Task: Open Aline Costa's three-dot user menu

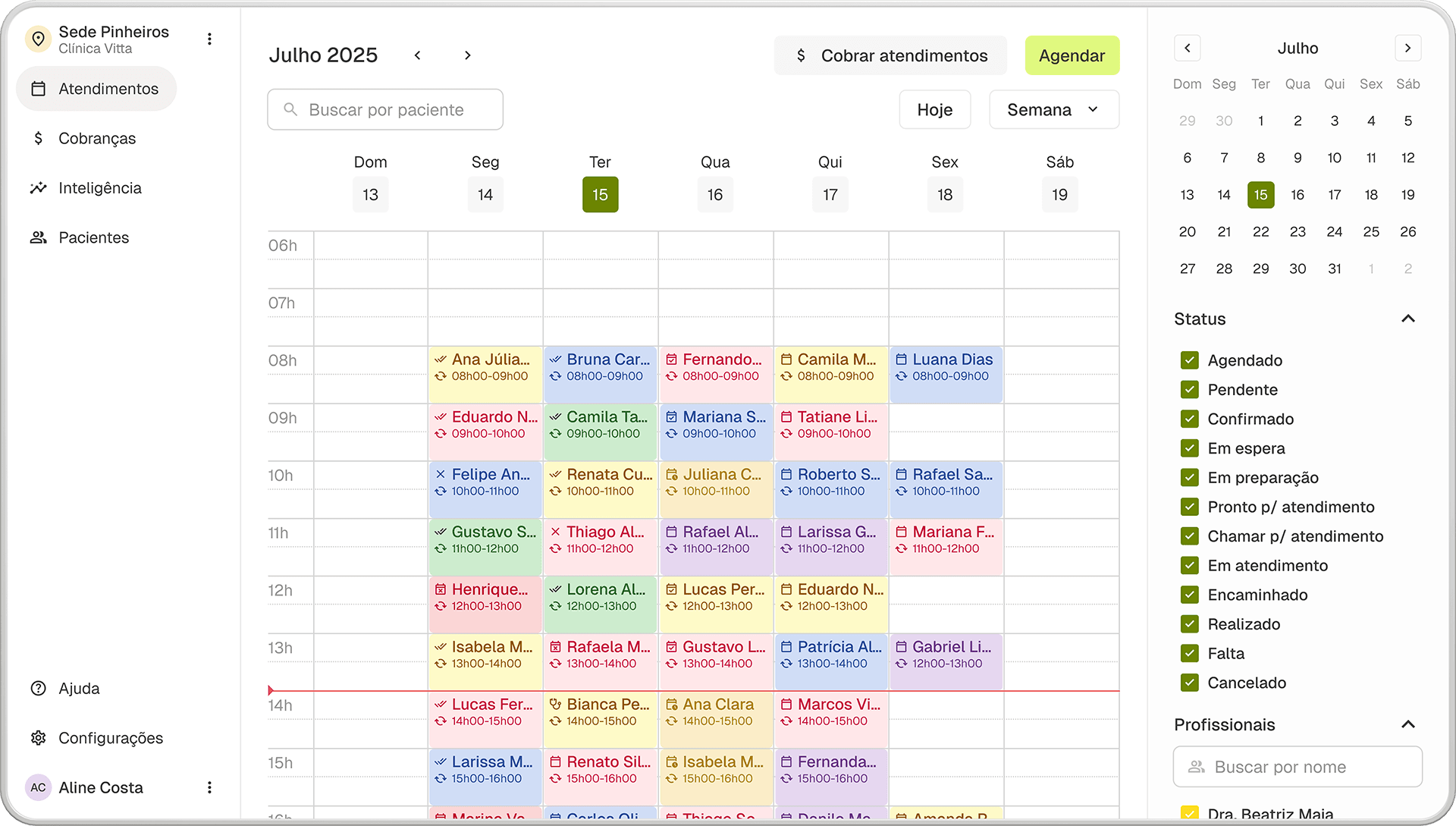Action: pyautogui.click(x=209, y=787)
